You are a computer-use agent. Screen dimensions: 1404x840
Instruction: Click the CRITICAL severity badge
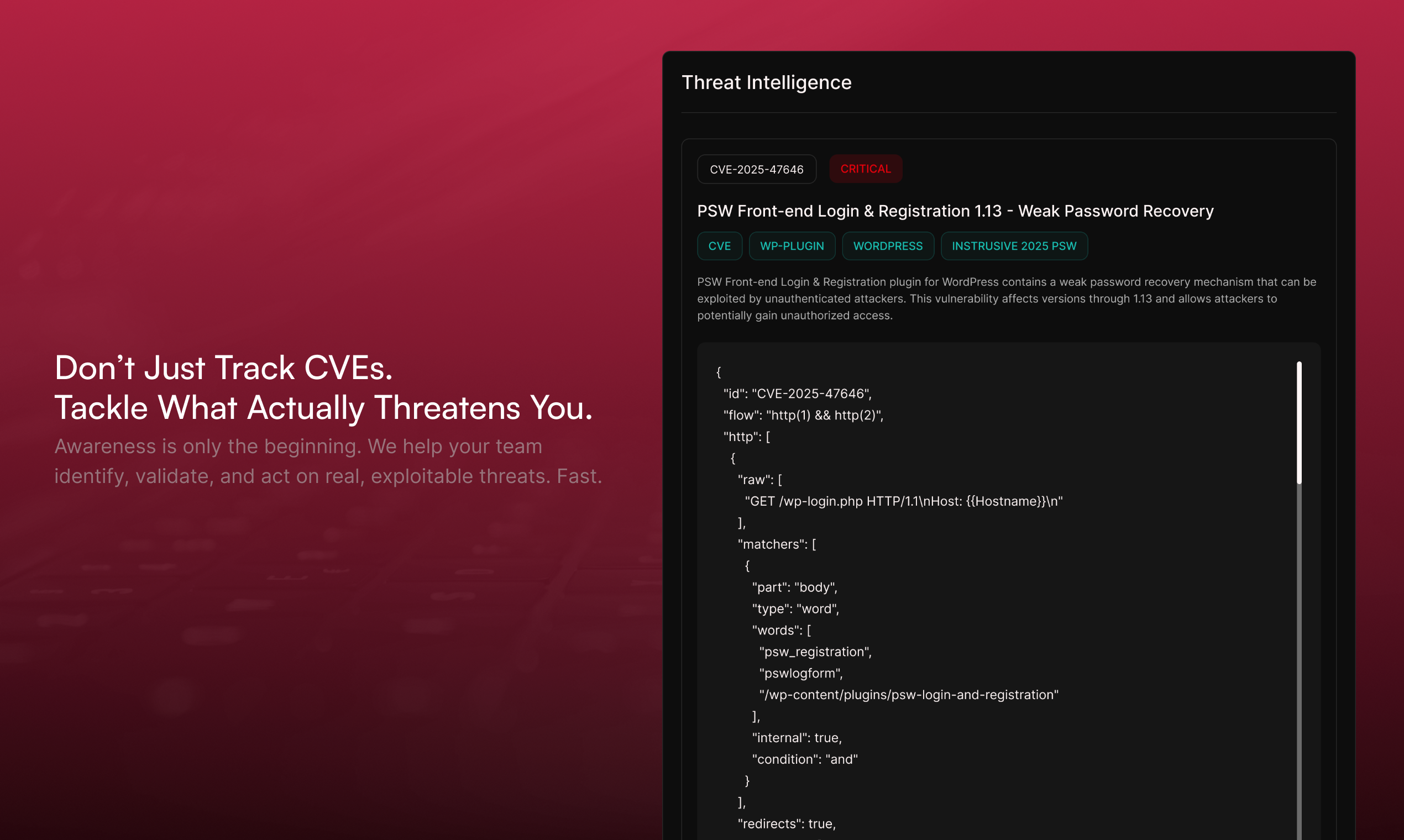[866, 169]
